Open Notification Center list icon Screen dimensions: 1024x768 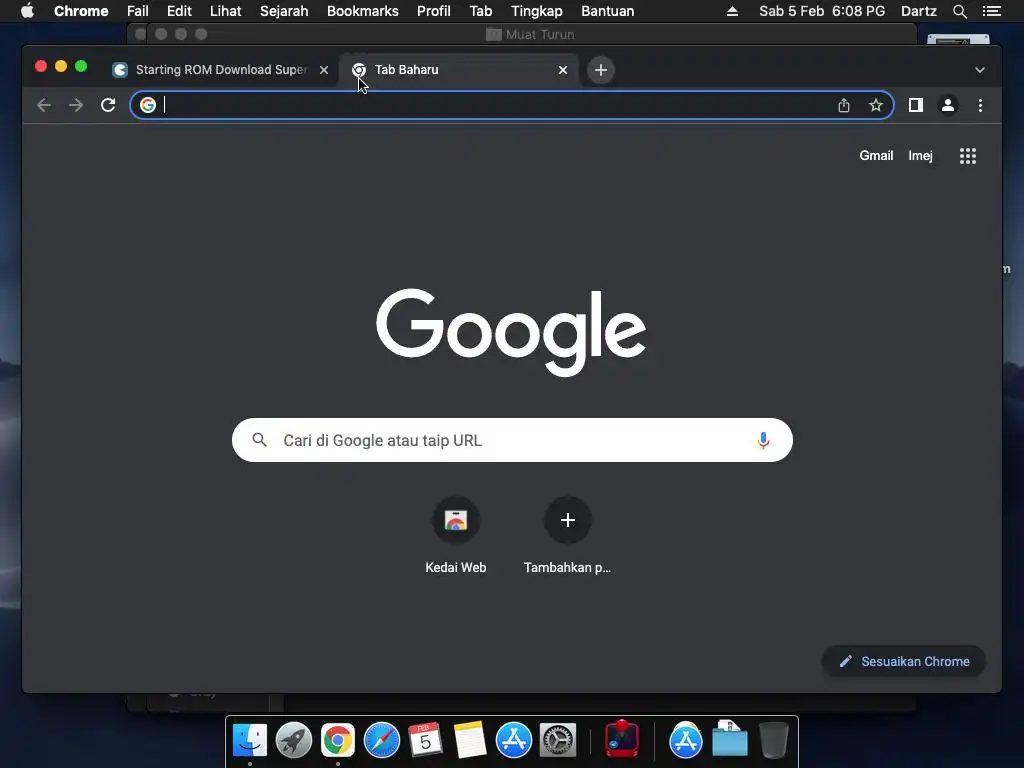click(992, 11)
